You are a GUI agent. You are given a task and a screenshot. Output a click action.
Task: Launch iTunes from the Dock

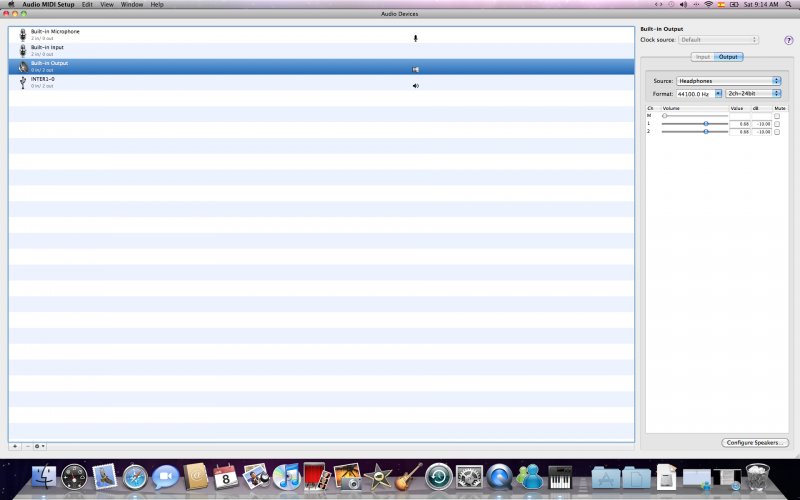(x=286, y=477)
